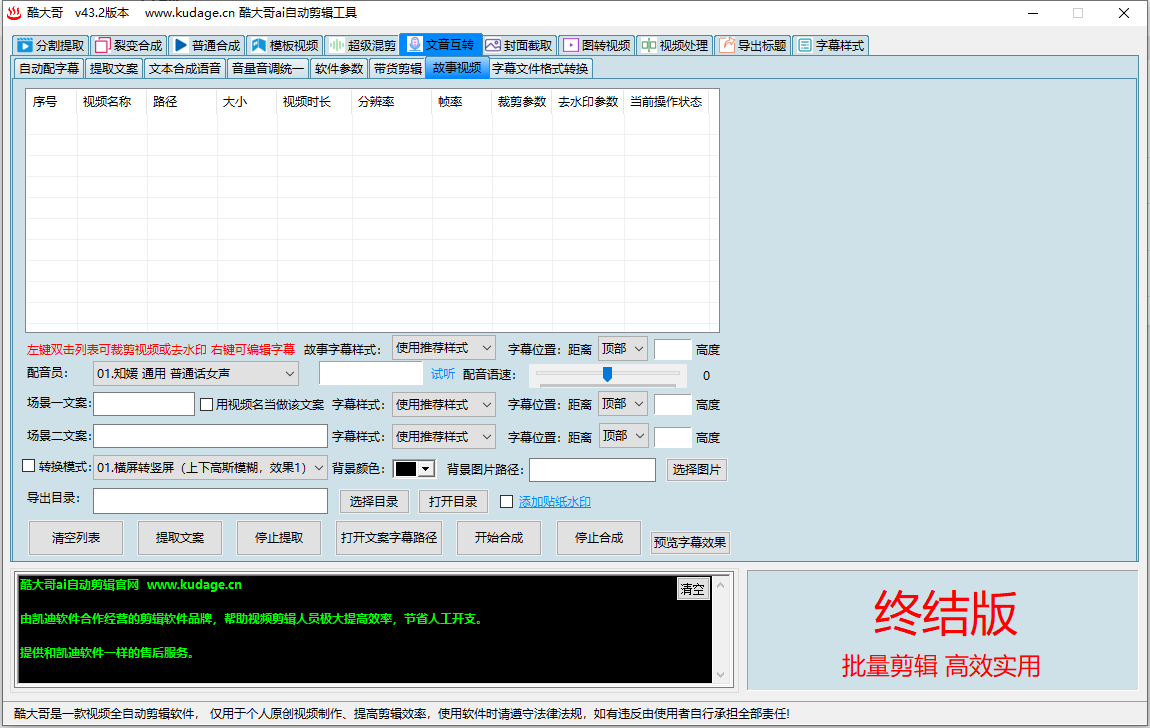
Task: Enable the 添加贴纸水印 checkbox
Action: (506, 501)
